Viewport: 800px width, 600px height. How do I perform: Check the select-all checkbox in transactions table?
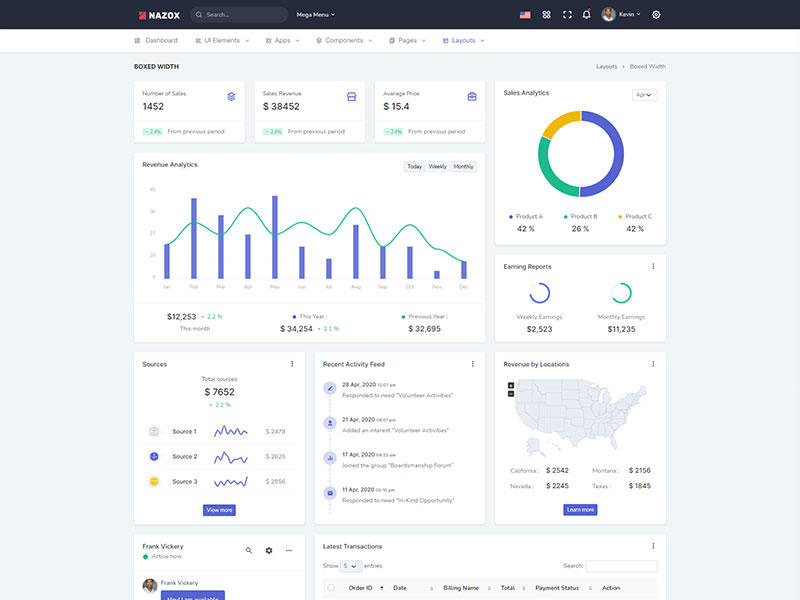click(331, 588)
